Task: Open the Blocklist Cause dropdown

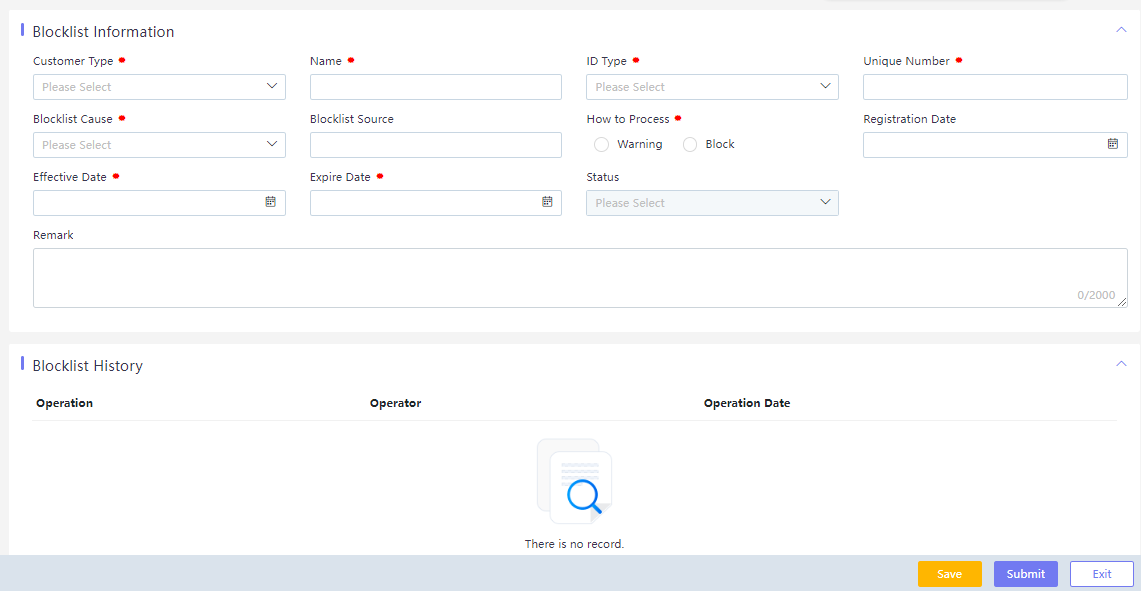Action: 159,145
